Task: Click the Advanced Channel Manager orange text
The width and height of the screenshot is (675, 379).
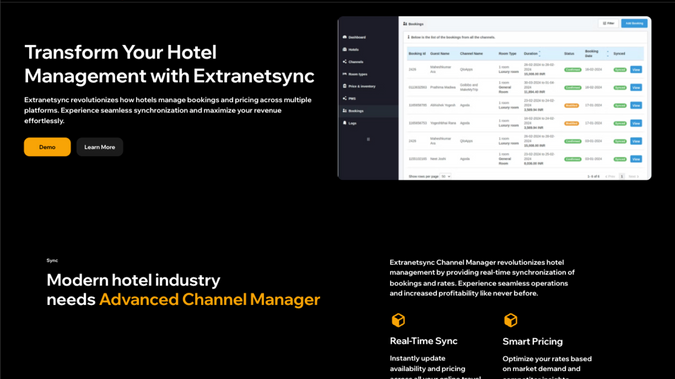Action: coord(209,299)
